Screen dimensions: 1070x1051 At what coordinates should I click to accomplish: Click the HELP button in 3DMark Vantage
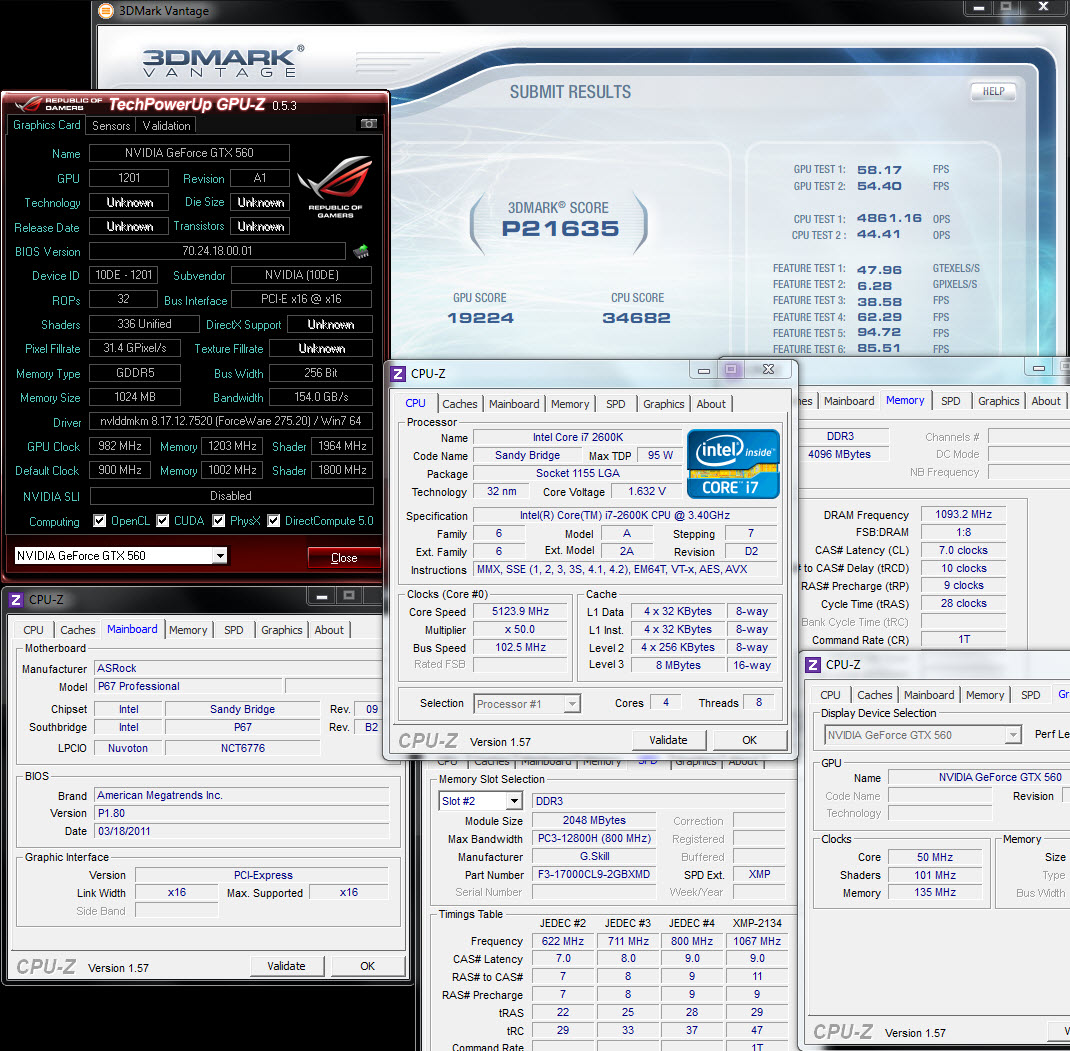993,91
